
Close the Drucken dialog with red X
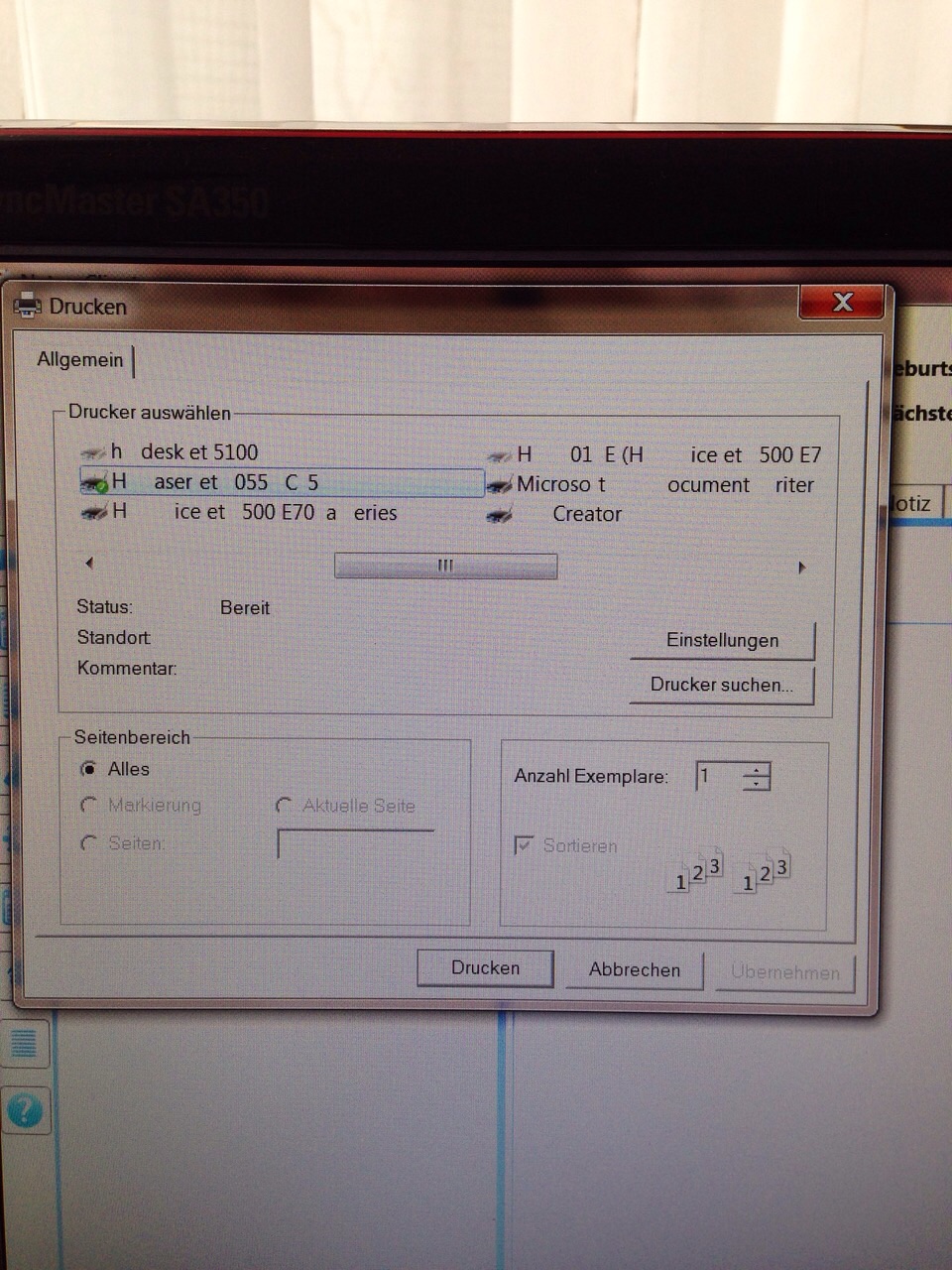[842, 302]
